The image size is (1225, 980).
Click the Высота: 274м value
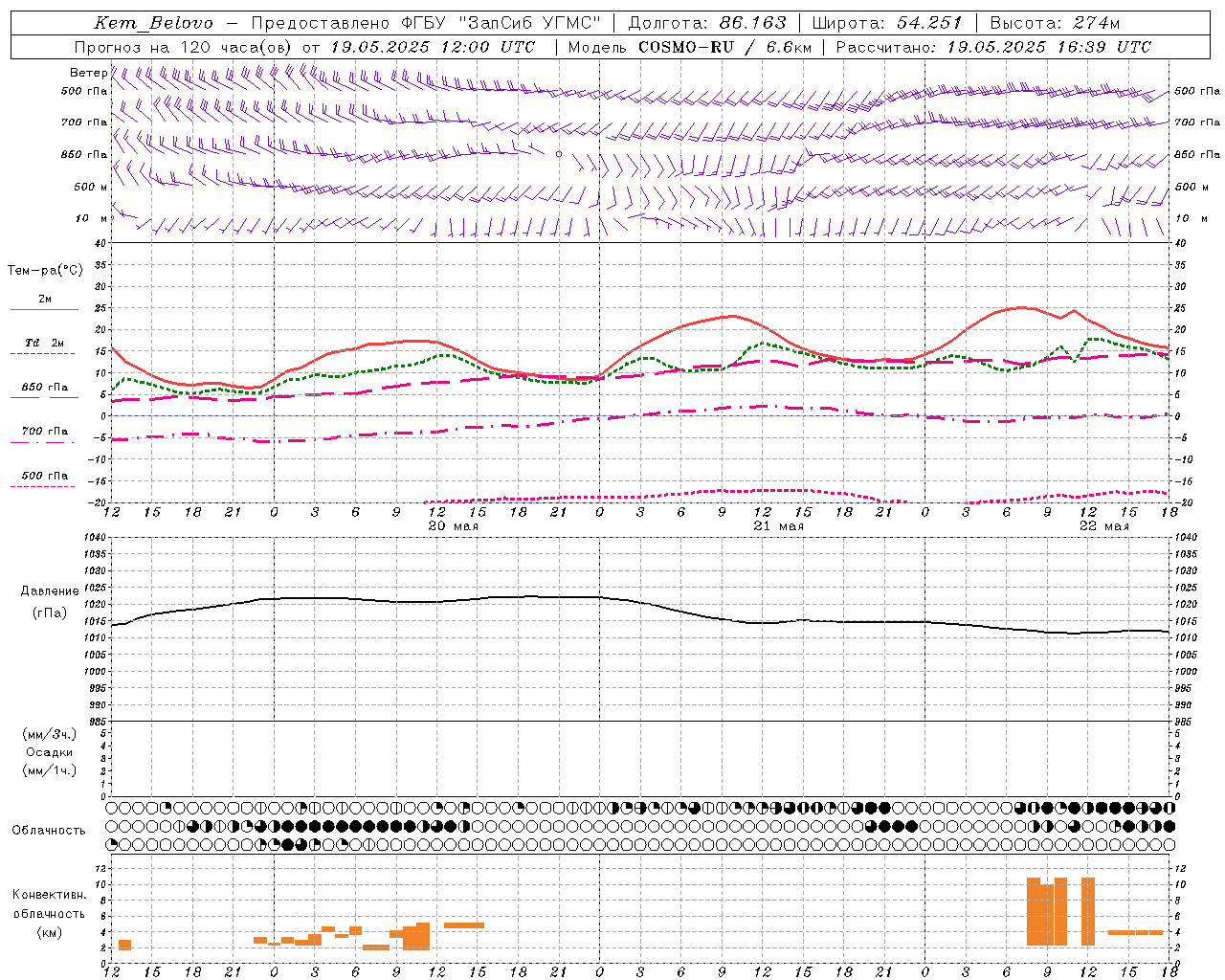click(1055, 23)
